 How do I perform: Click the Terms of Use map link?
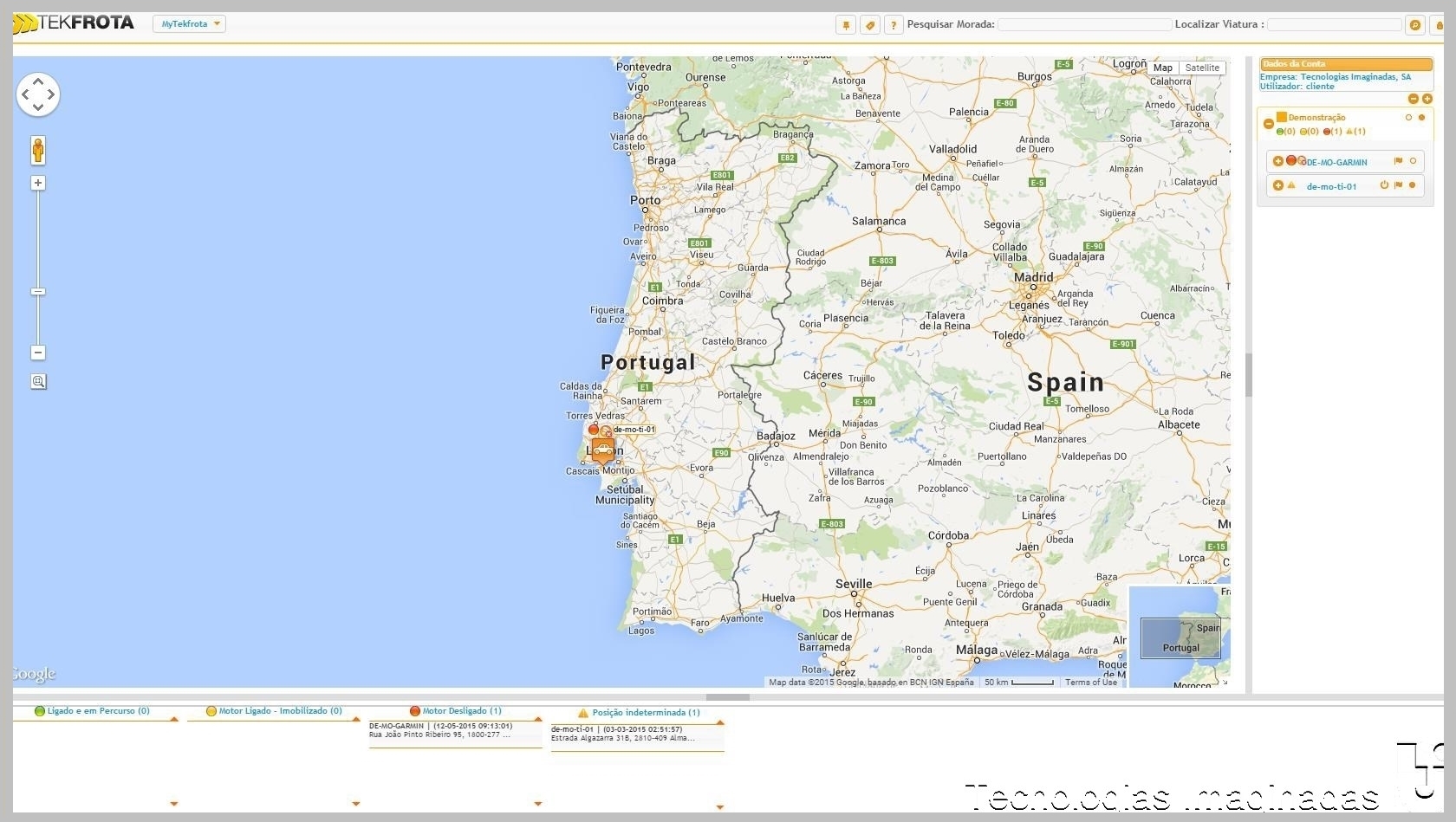coord(1091,683)
